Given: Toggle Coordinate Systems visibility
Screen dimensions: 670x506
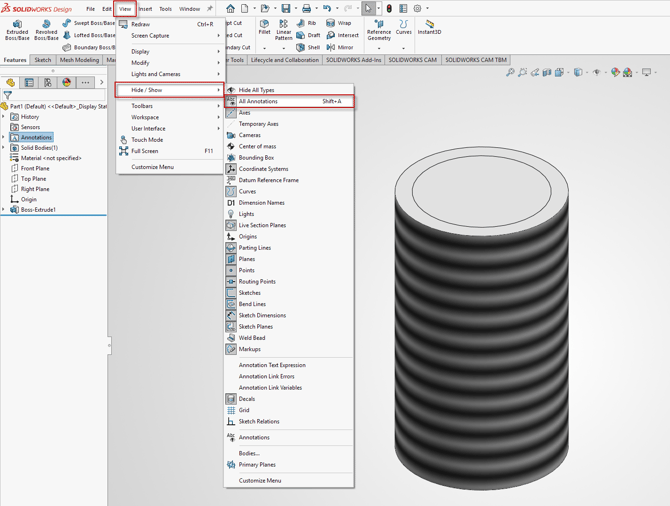Looking at the screenshot, I should (289, 169).
